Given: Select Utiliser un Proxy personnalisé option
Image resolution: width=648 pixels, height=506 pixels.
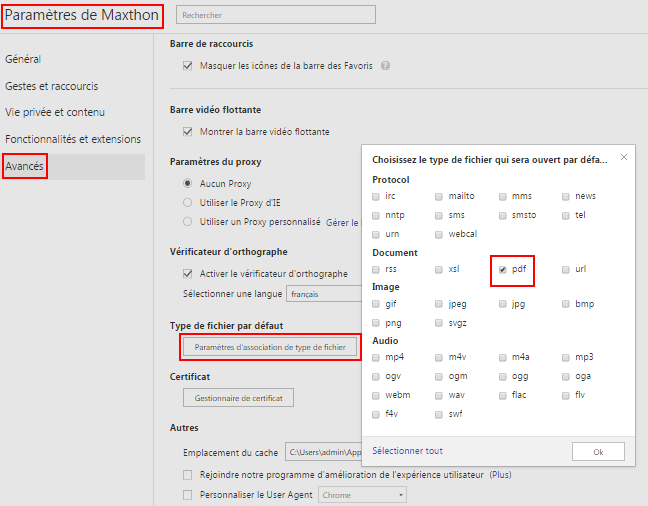Looking at the screenshot, I should click(x=188, y=222).
